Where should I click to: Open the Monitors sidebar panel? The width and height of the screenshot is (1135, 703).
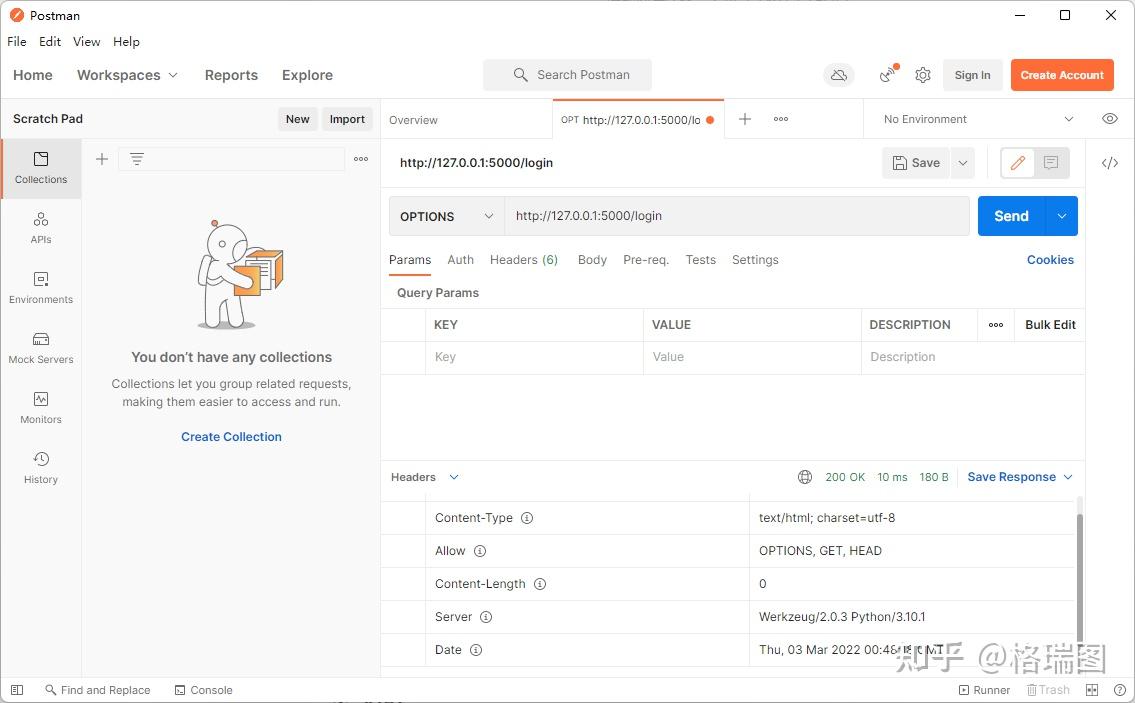pos(41,408)
